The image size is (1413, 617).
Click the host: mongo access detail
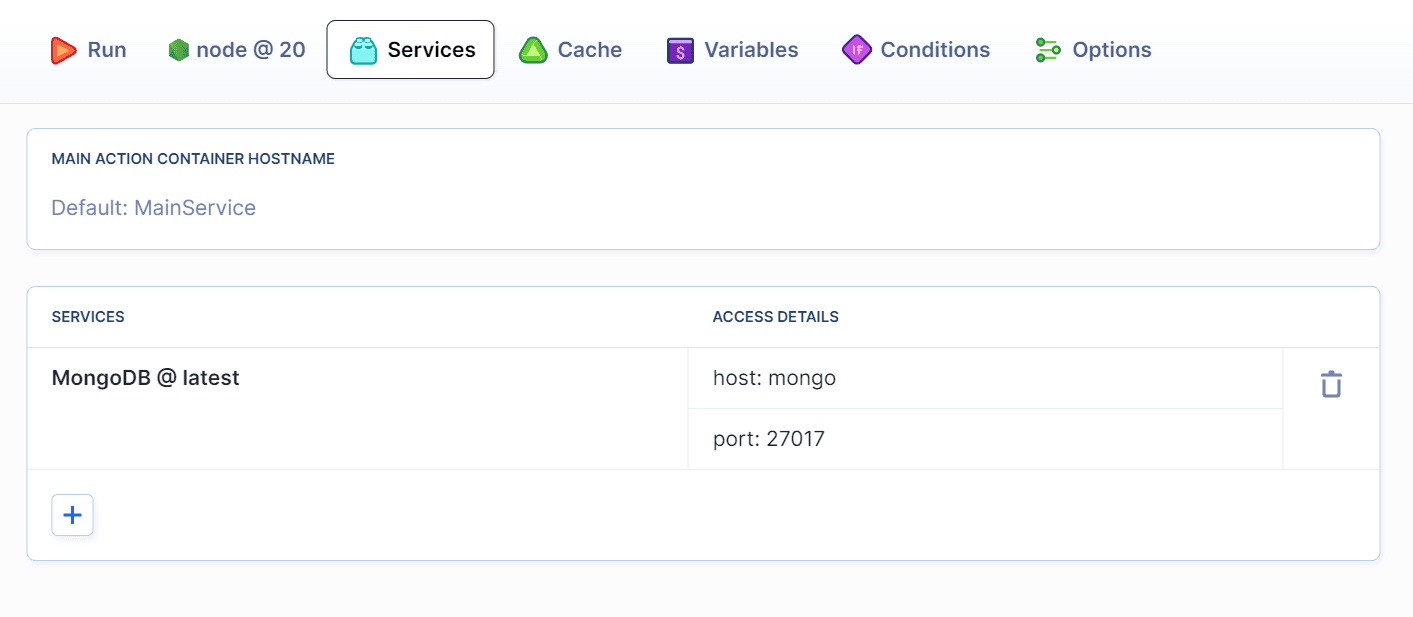pos(775,377)
